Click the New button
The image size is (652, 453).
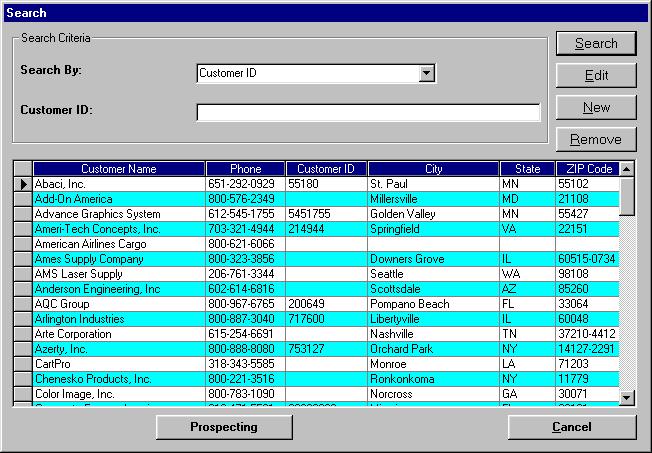(x=596, y=107)
